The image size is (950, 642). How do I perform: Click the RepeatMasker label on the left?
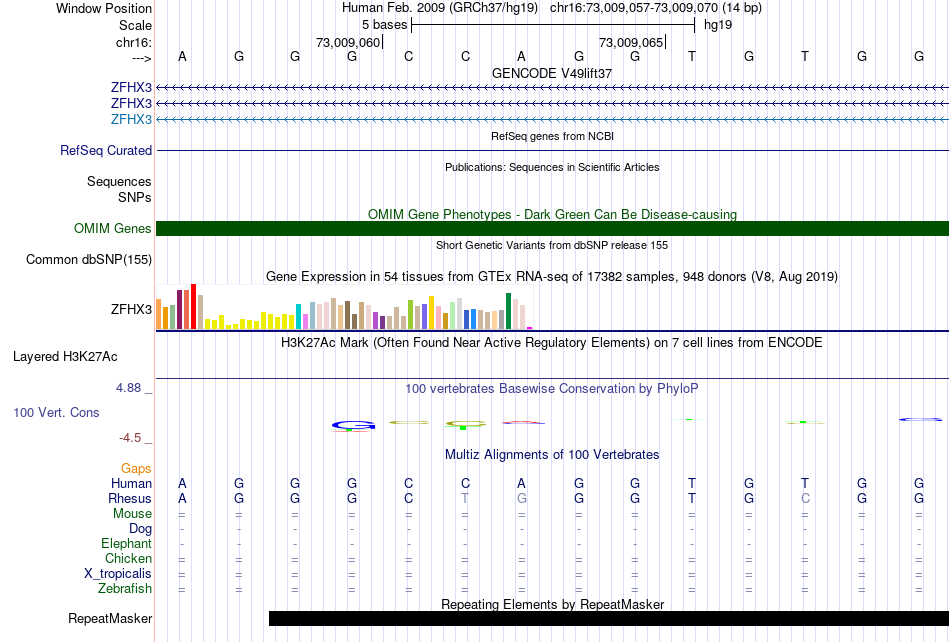110,618
